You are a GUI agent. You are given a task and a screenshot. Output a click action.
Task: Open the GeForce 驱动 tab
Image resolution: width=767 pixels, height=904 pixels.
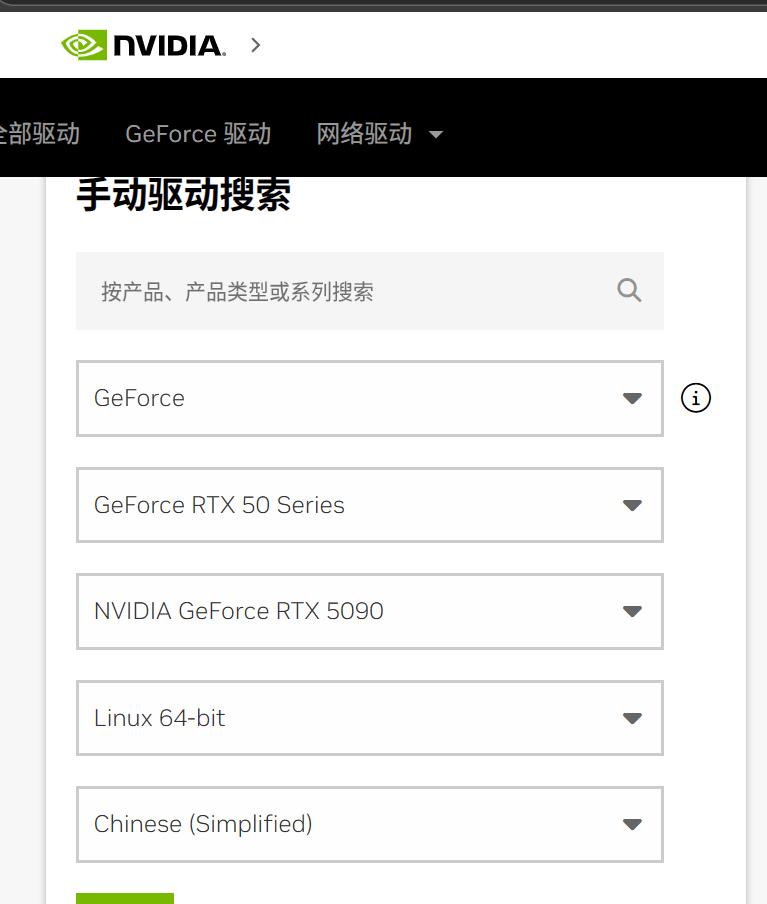[198, 134]
